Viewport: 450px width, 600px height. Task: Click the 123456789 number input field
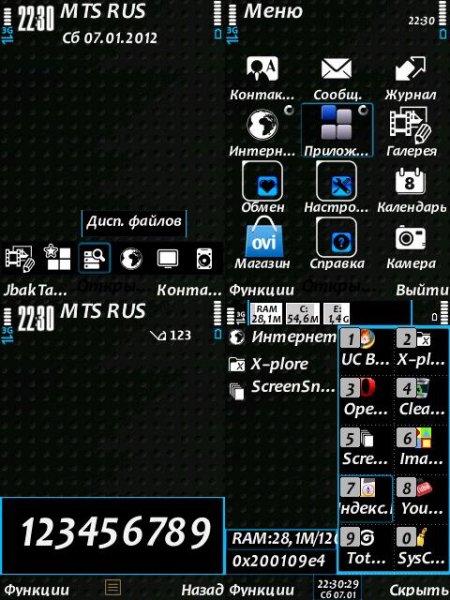coord(112,536)
